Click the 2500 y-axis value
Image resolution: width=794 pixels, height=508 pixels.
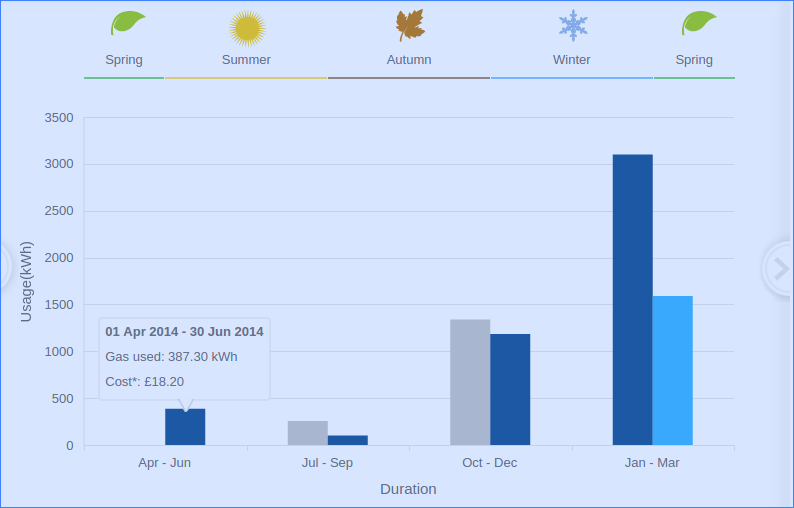click(59, 211)
